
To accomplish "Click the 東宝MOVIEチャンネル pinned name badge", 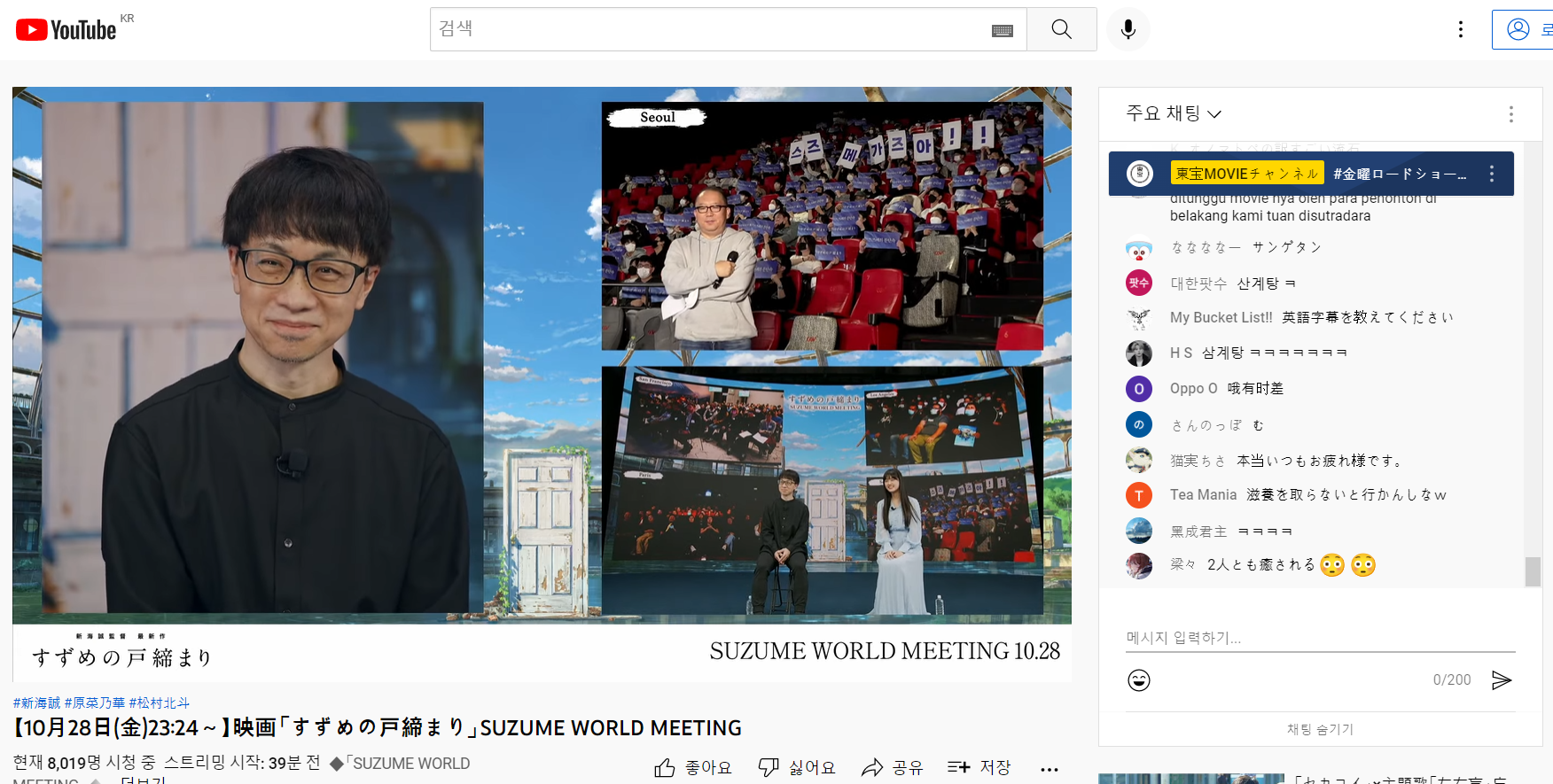I will [1247, 174].
